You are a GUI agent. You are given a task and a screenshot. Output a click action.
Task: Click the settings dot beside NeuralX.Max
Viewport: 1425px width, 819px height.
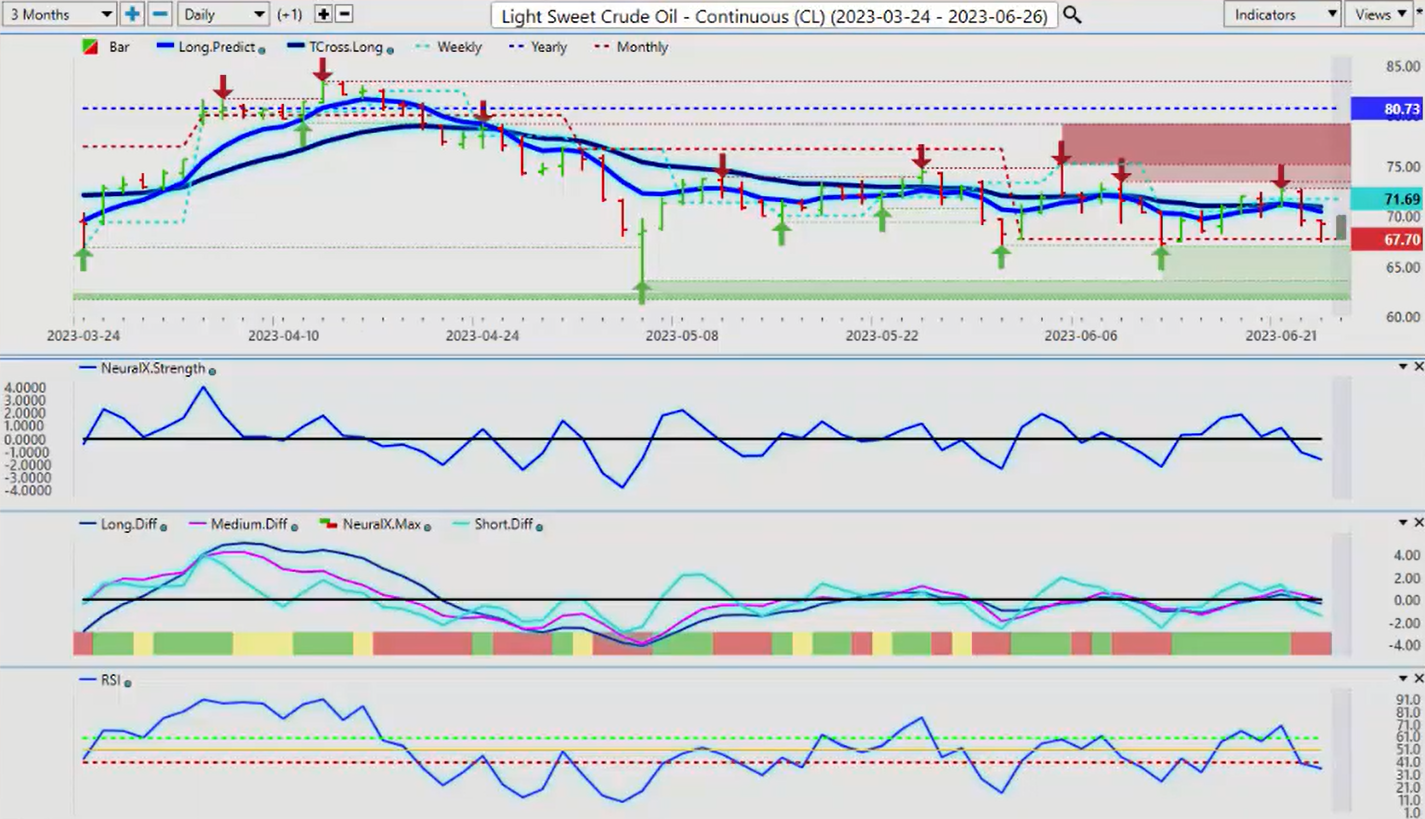429,526
